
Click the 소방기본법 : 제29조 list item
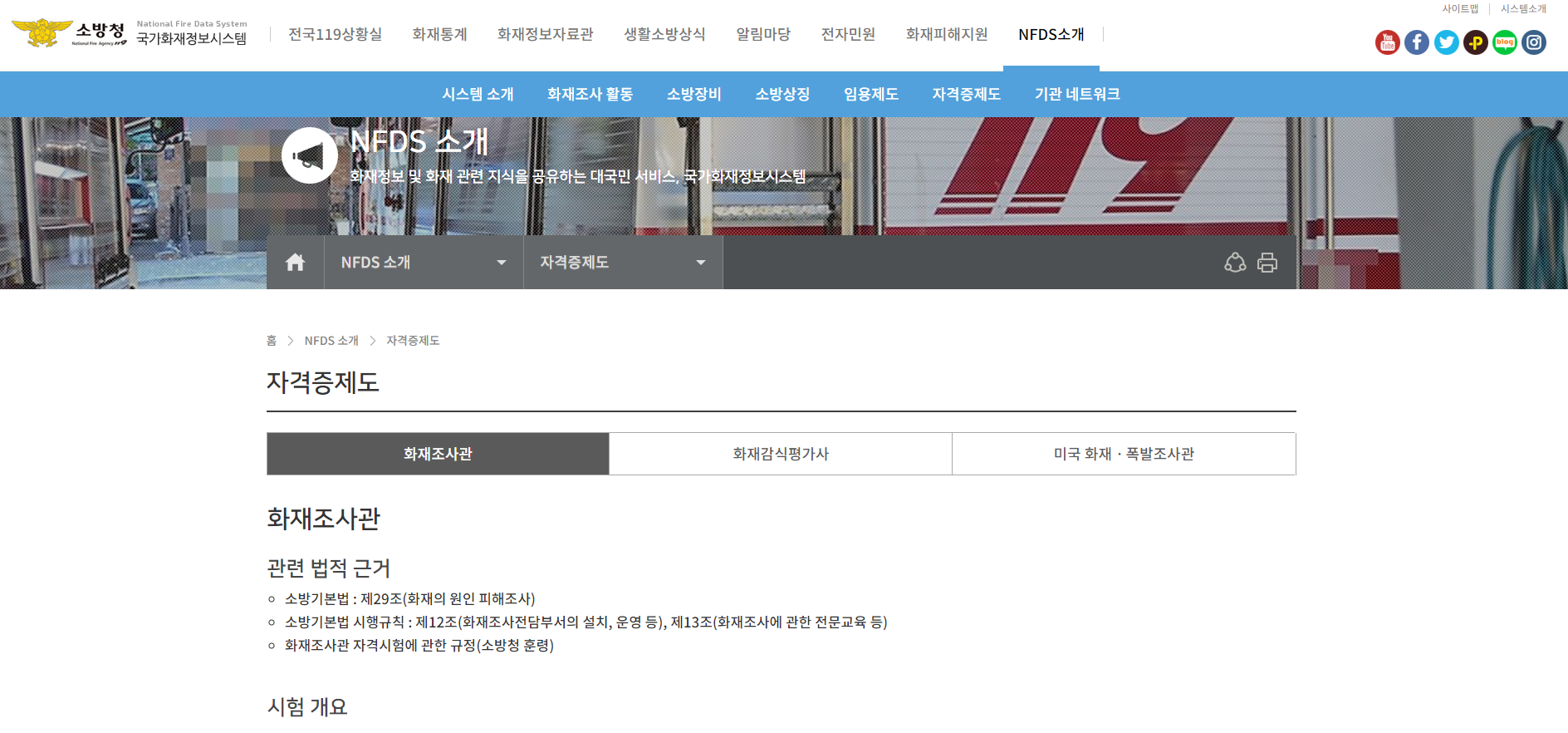[409, 599]
